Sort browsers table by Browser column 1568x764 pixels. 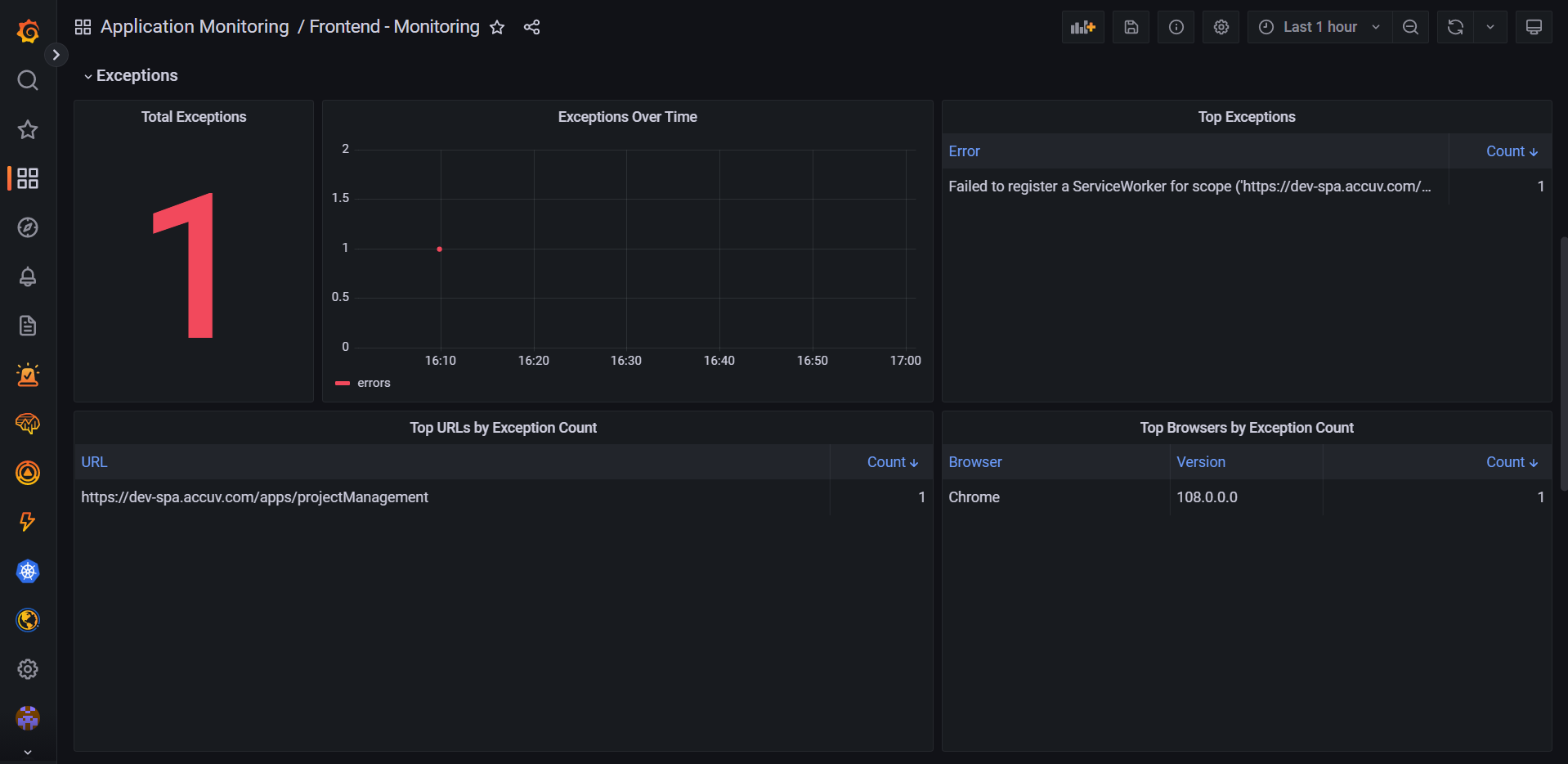[975, 462]
